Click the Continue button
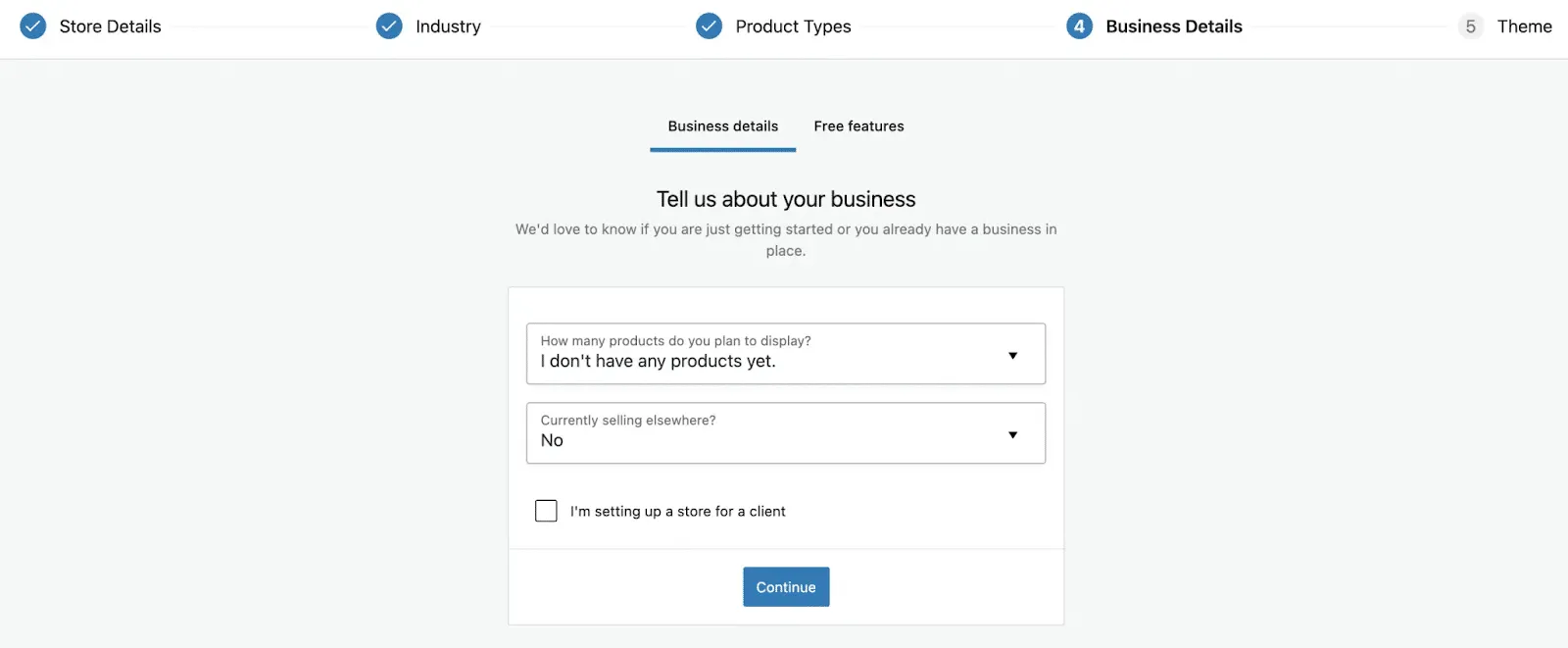1568x648 pixels. (786, 587)
